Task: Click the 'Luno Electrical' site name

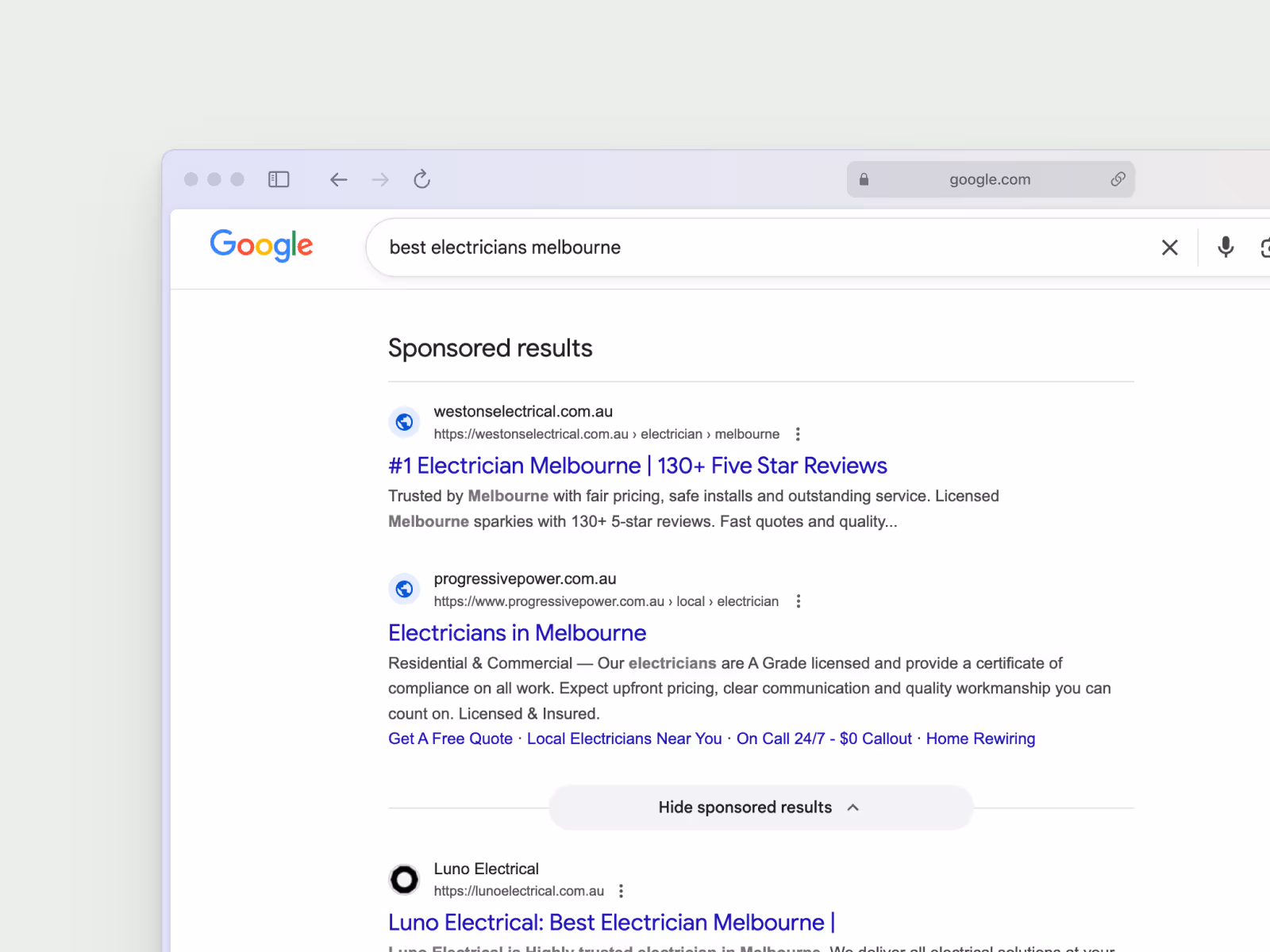Action: point(486,869)
